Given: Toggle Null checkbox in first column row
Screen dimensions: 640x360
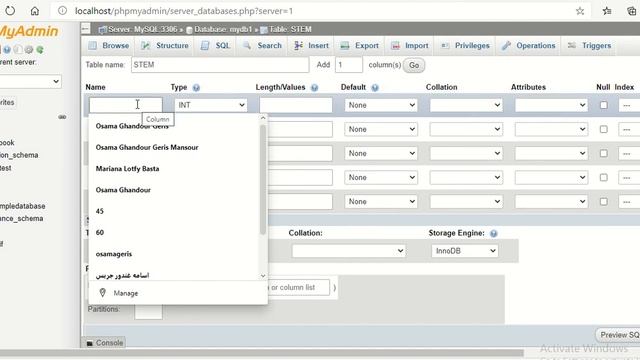Looking at the screenshot, I should [x=603, y=105].
